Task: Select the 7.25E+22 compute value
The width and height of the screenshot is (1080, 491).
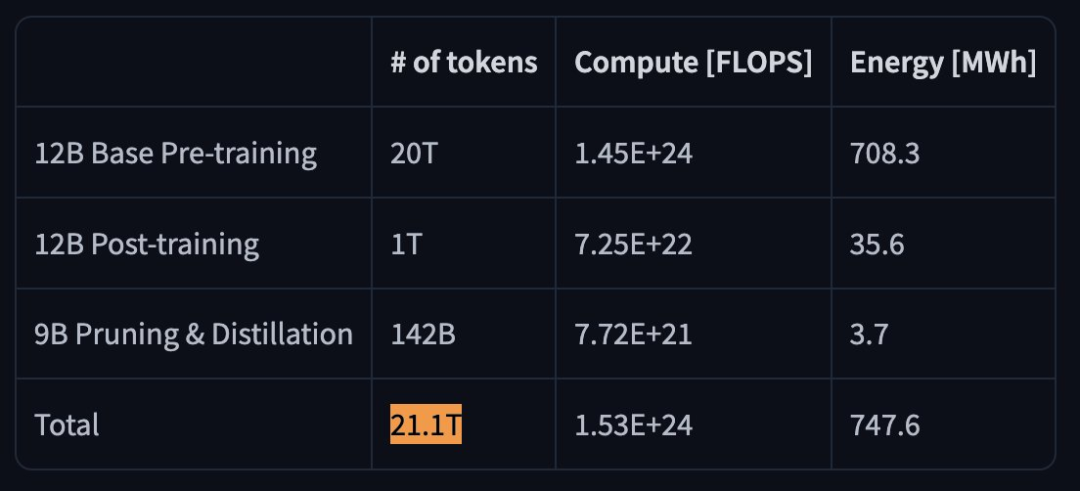Action: [633, 244]
